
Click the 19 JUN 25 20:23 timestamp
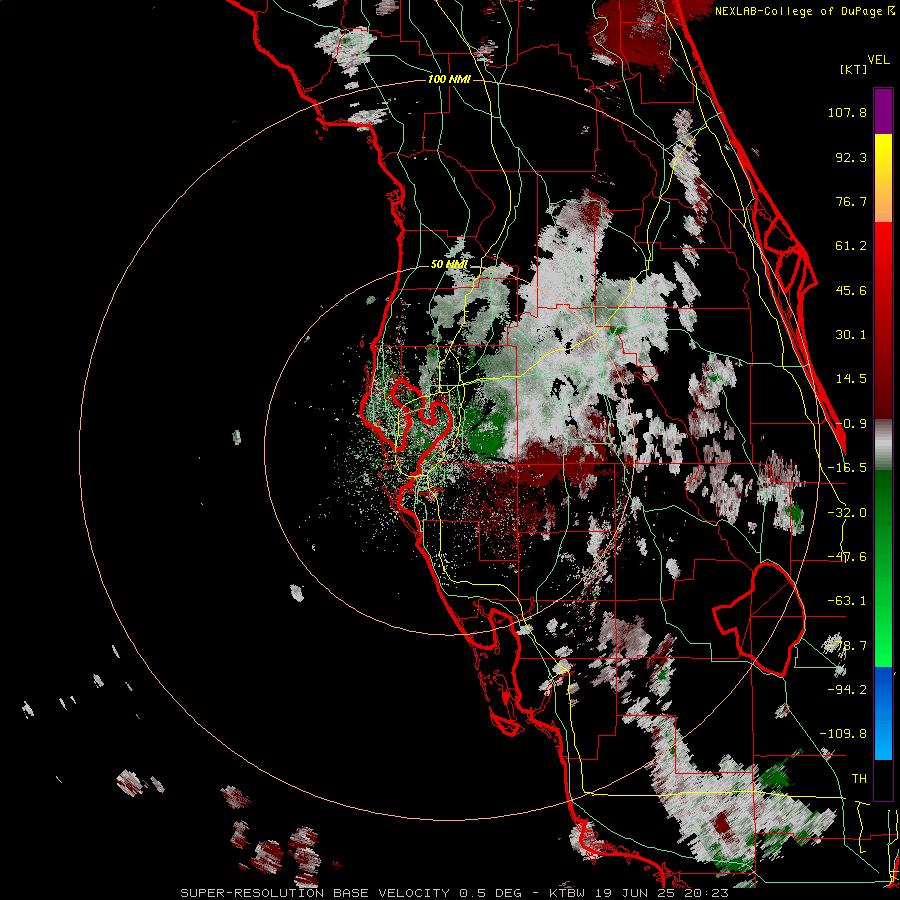pyautogui.click(x=662, y=893)
